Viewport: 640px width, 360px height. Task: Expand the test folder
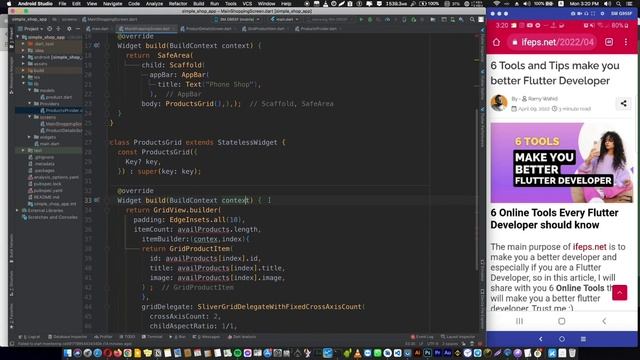coord(24,150)
